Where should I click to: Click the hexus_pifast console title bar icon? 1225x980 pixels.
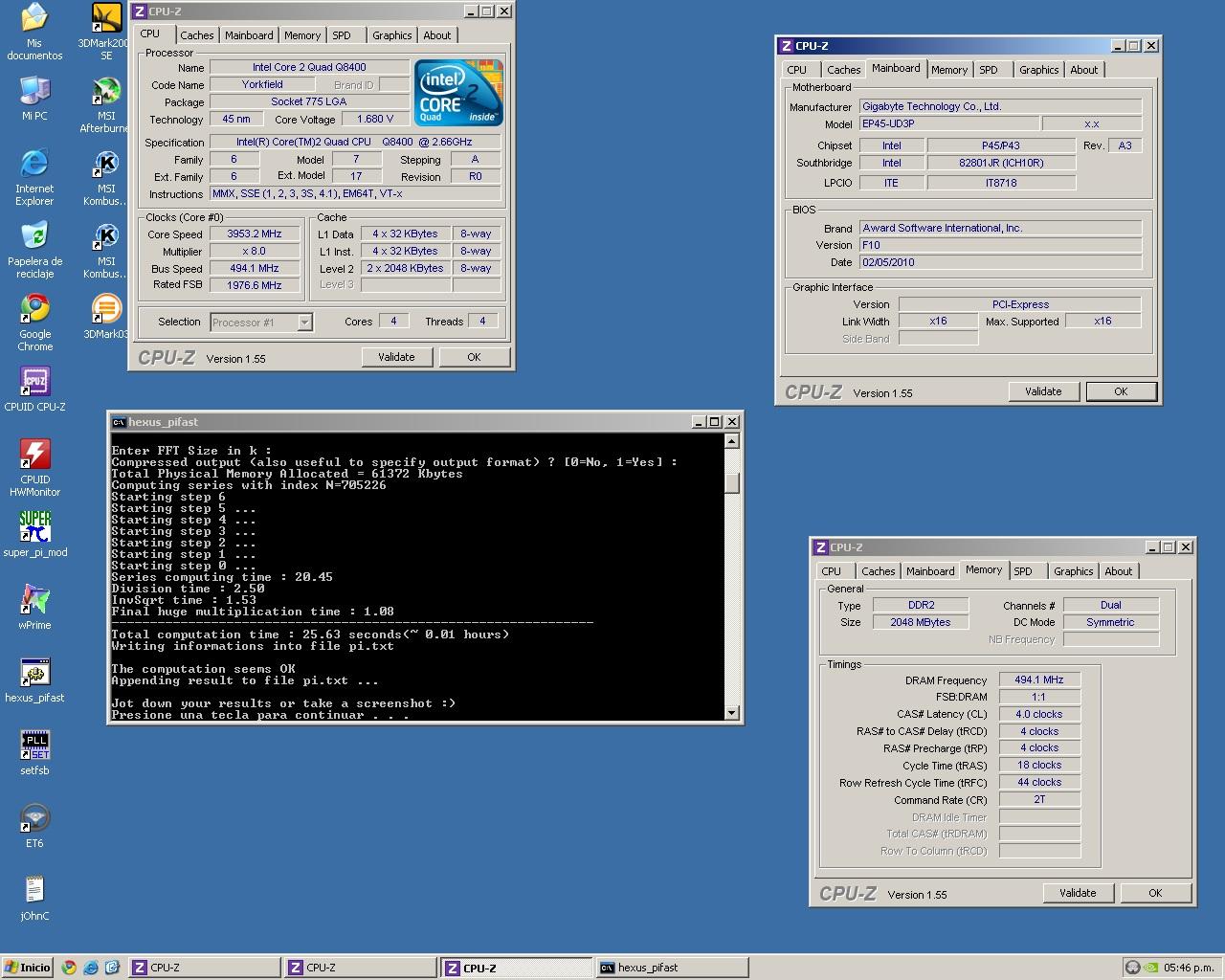(x=119, y=422)
